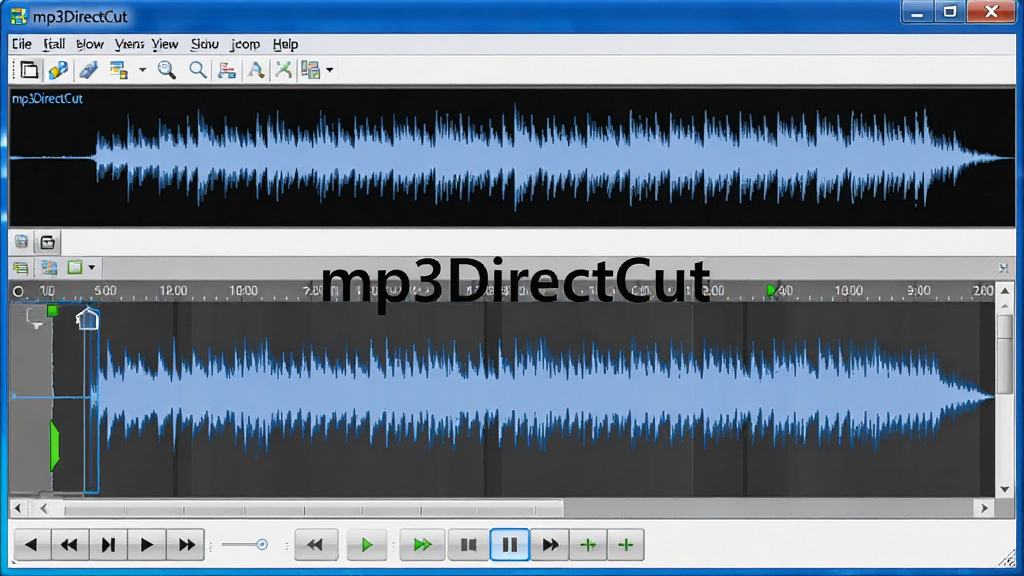Click the black left-arrow transport button
Image resolution: width=1024 pixels, height=576 pixels.
click(x=31, y=545)
